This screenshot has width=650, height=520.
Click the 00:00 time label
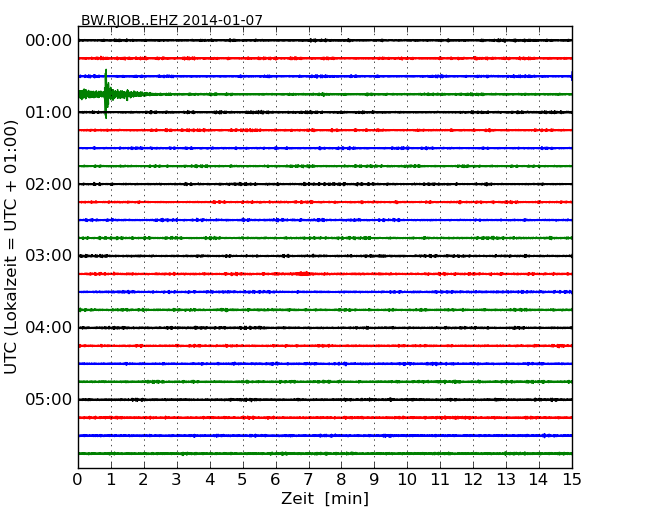(x=49, y=41)
